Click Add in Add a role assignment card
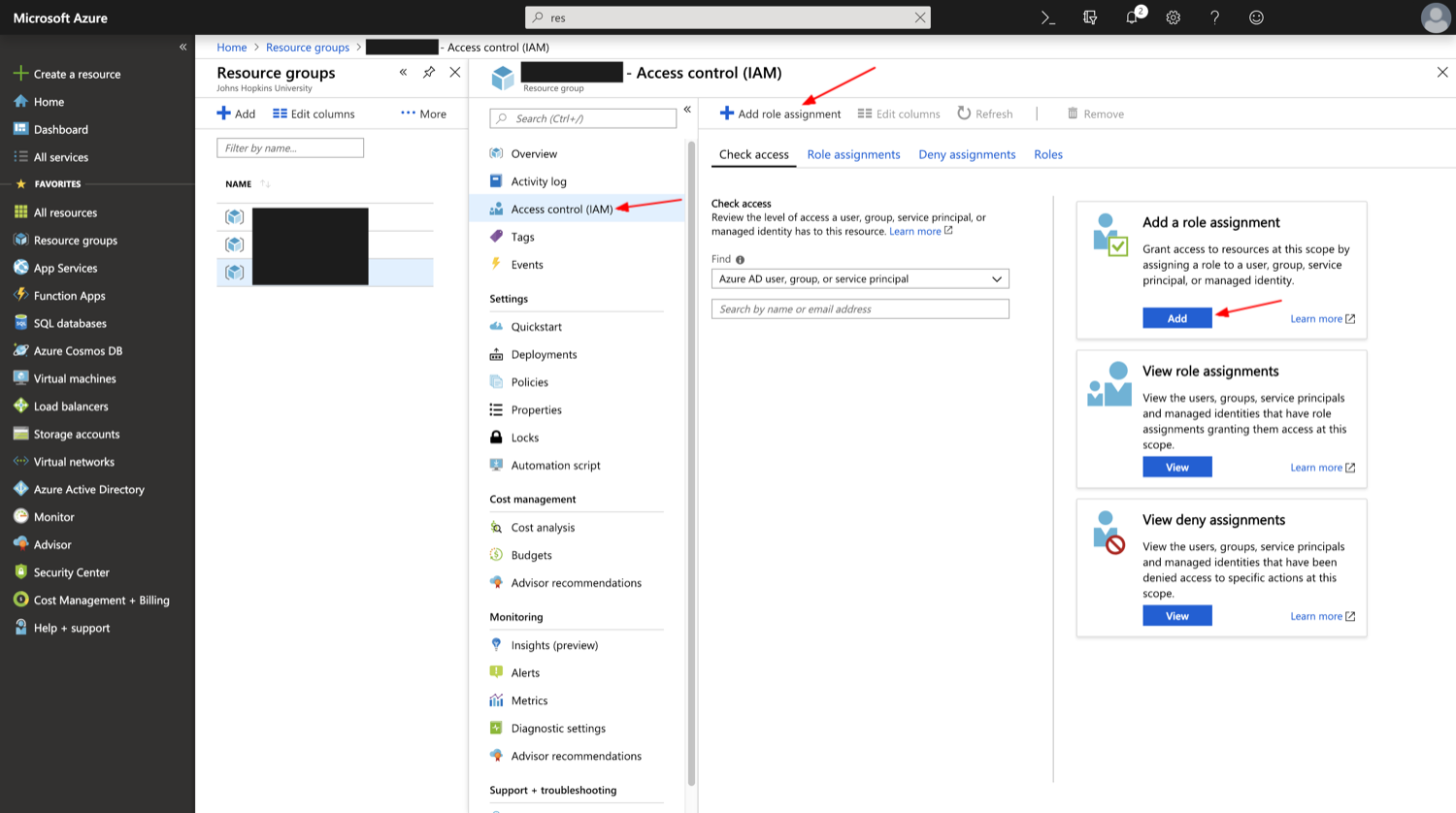This screenshot has width=1456, height=813. (x=1177, y=318)
